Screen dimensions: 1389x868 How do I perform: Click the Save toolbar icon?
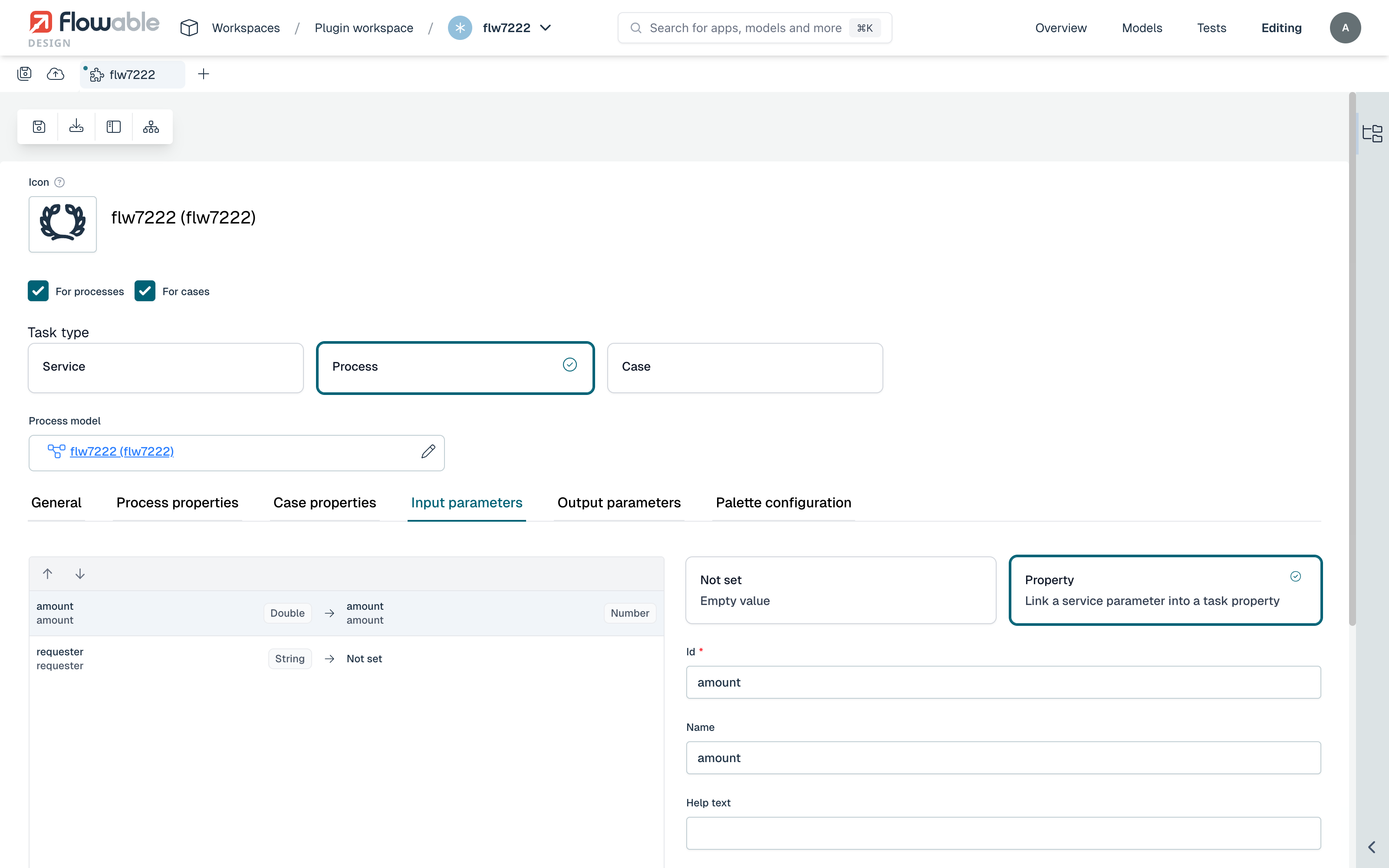39,126
